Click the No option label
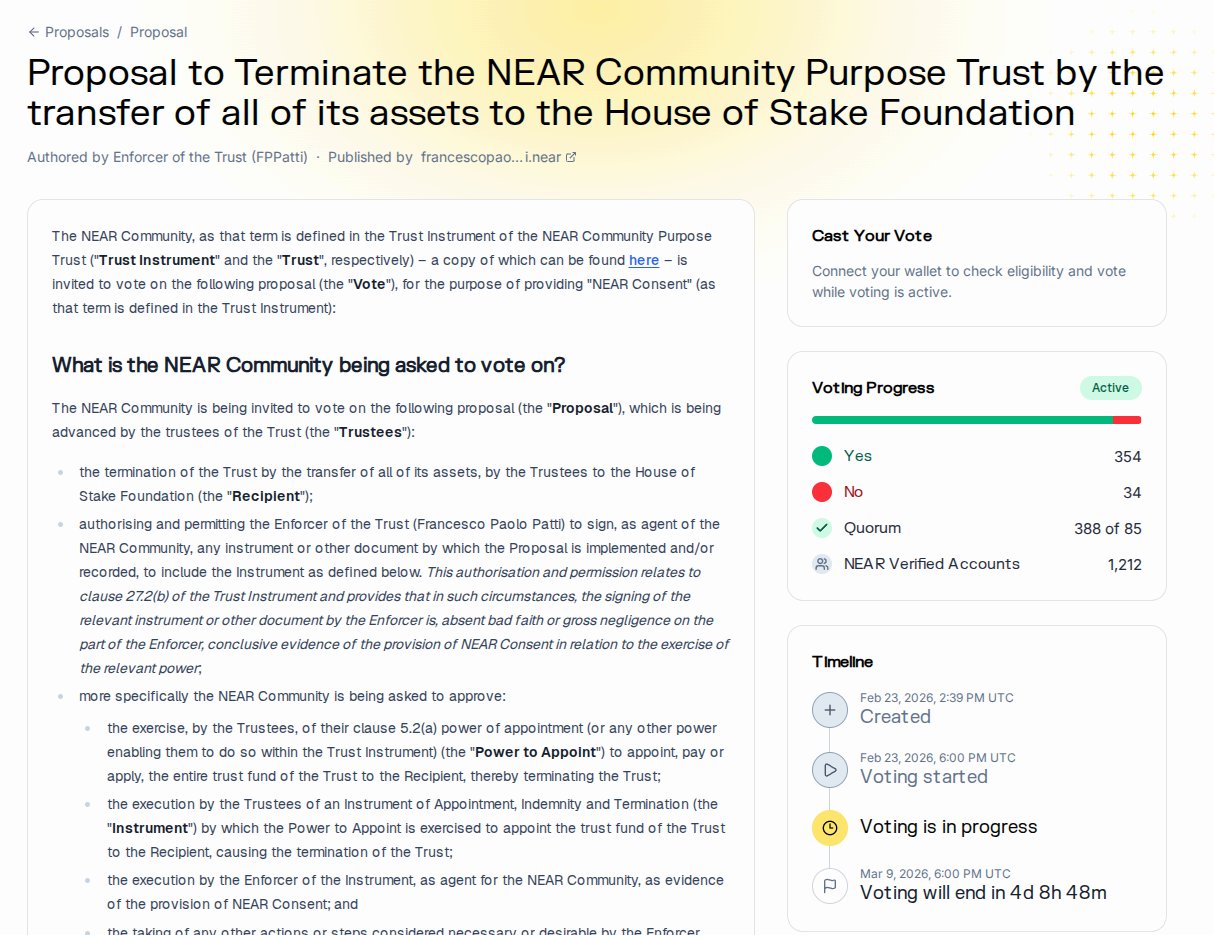This screenshot has height=935, width=1214. 853,492
